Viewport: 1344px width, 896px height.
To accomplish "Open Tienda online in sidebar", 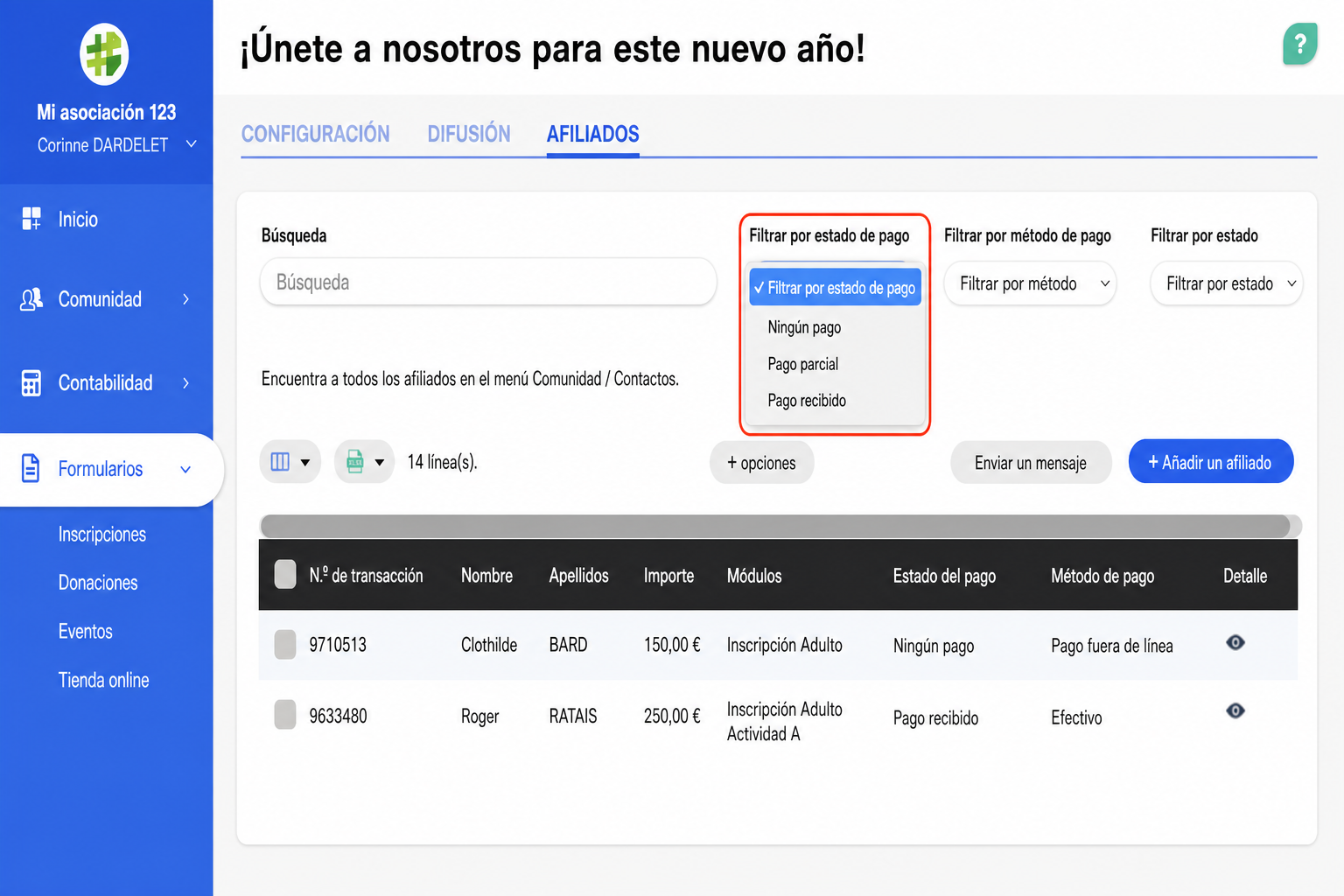I will [103, 680].
